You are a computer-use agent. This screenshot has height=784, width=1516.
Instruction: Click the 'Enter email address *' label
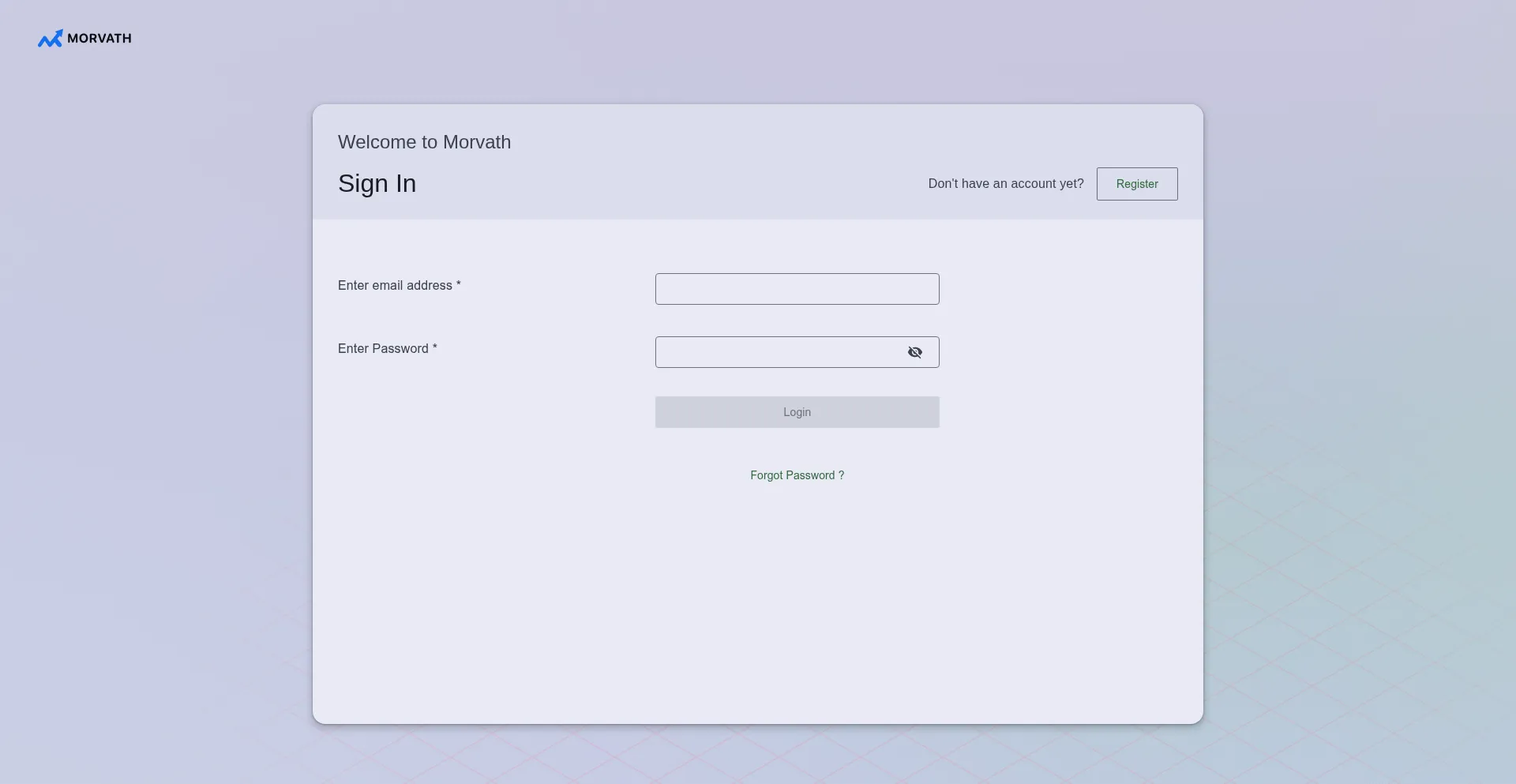400,286
